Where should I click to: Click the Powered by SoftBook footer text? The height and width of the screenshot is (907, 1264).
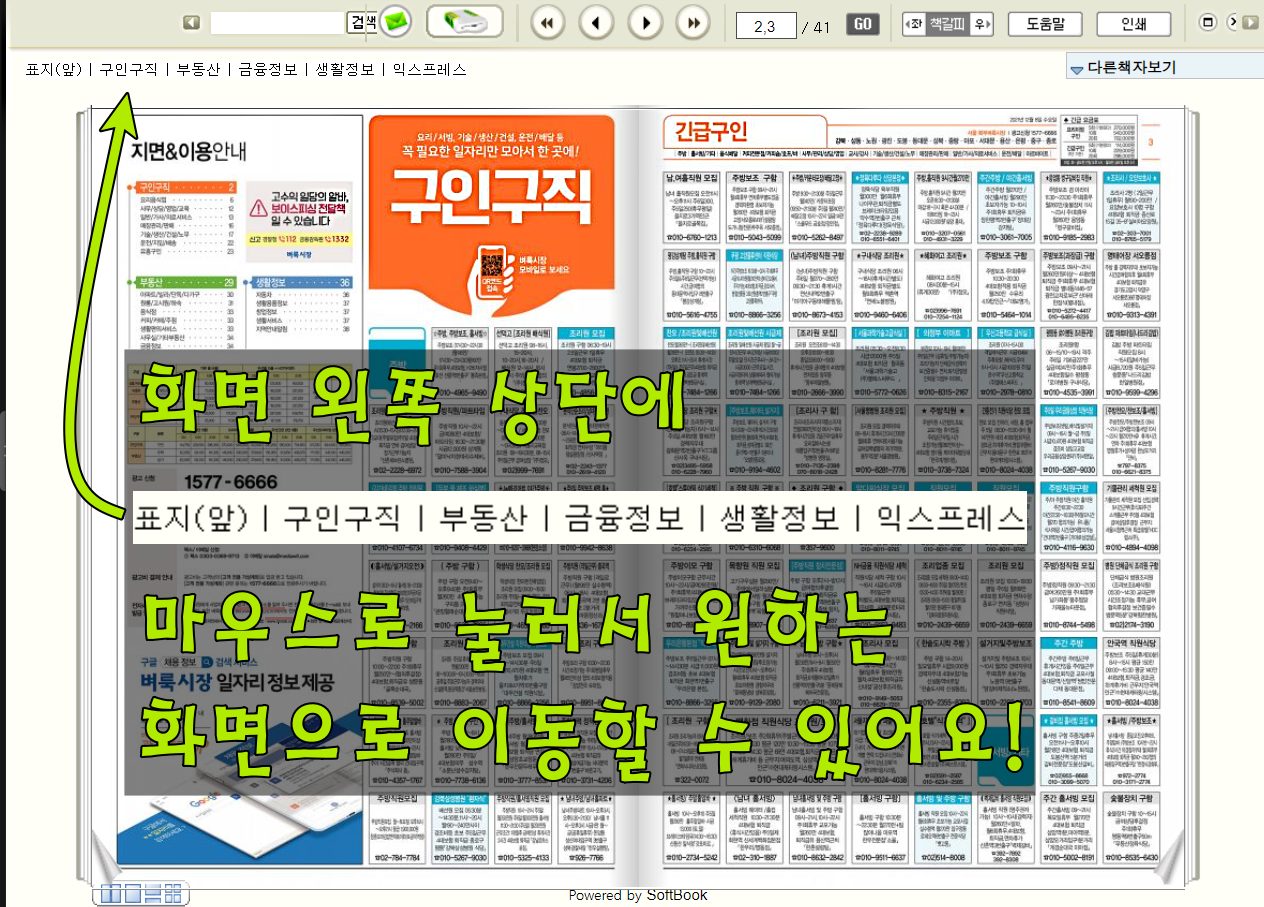(638, 895)
